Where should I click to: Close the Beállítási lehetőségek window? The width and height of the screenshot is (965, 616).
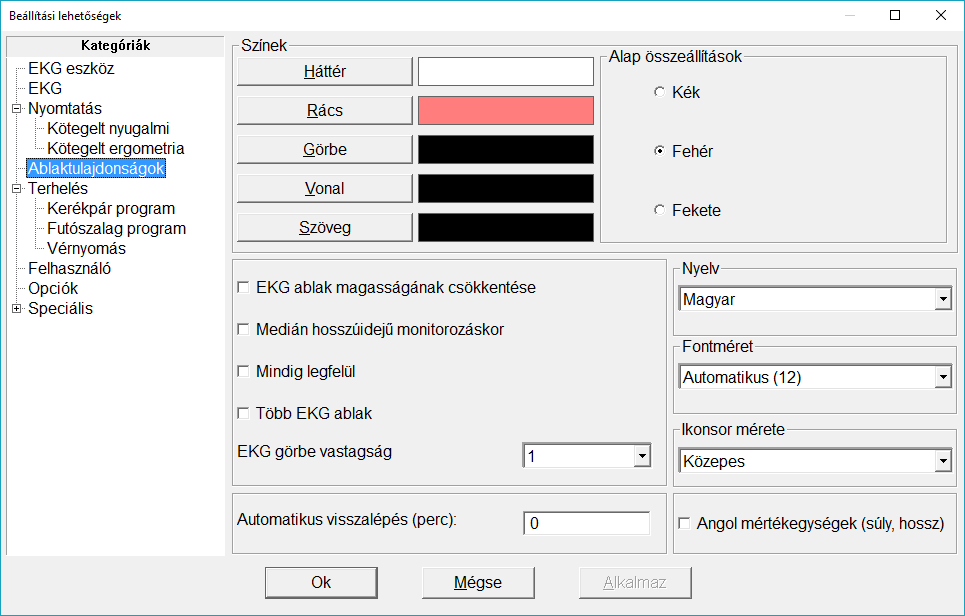tap(941, 15)
